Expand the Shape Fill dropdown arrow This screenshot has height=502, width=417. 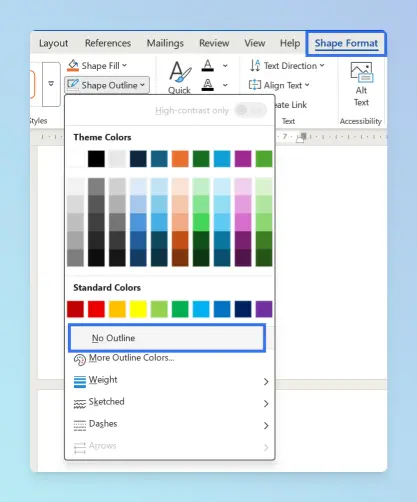(125, 65)
